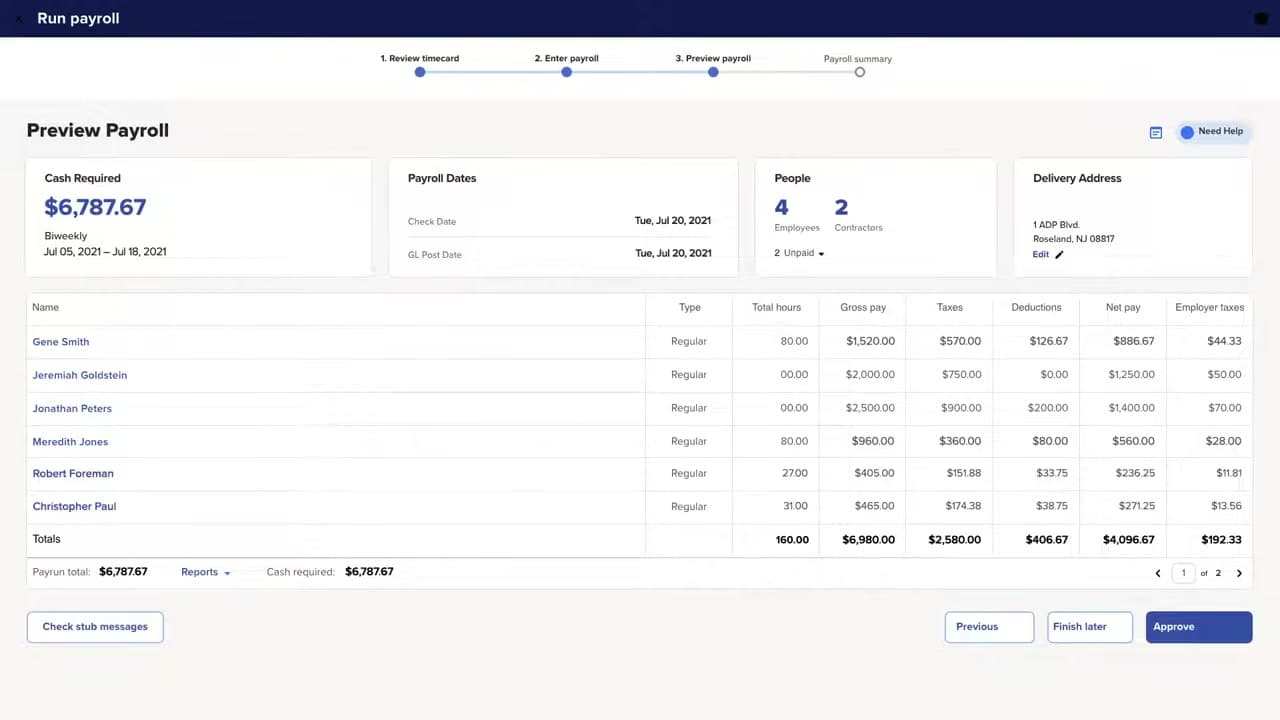Select the Payroll summary step marker
The height and width of the screenshot is (720, 1280).
pos(859,72)
